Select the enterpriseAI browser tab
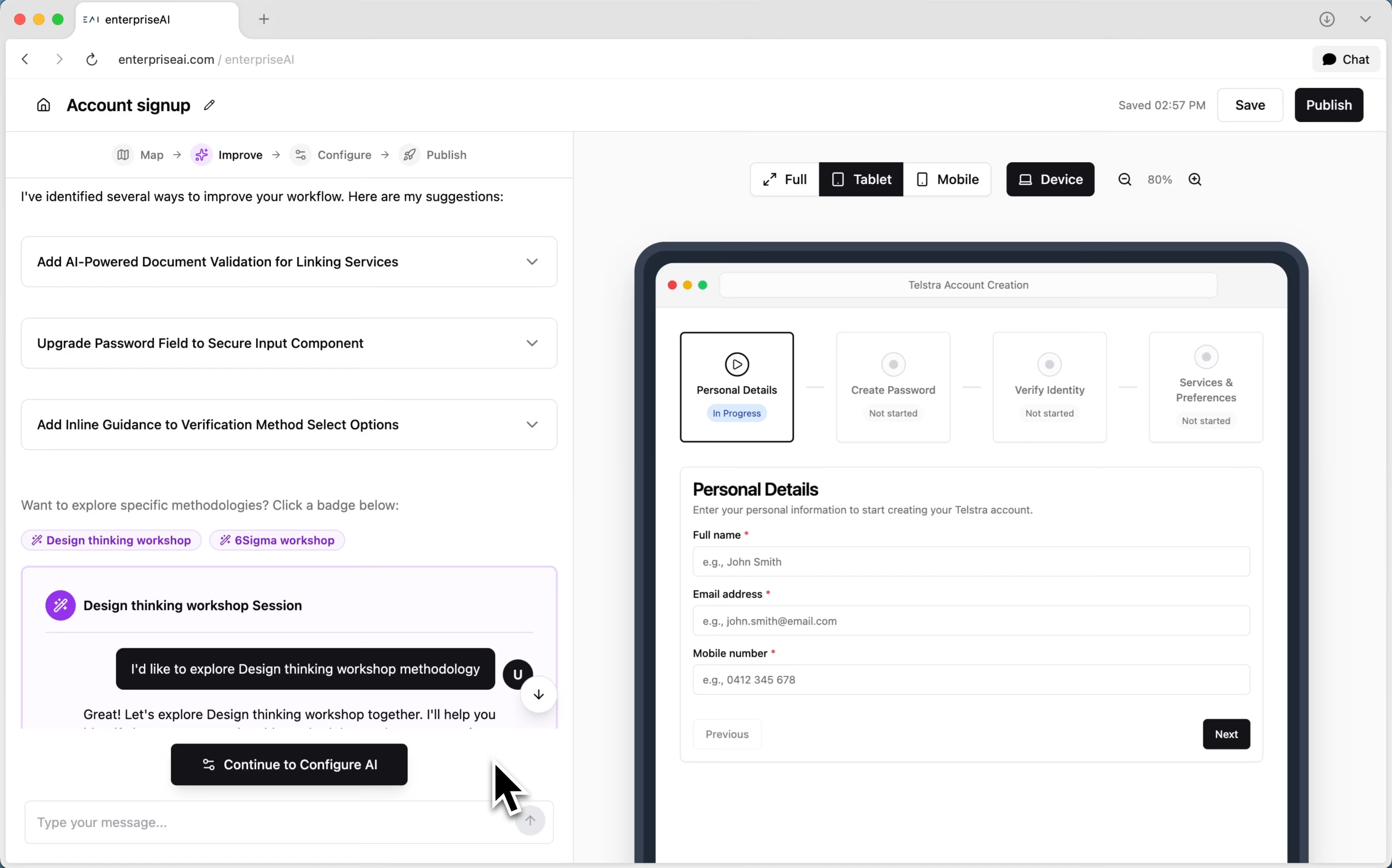Image resolution: width=1392 pixels, height=868 pixels. point(157,20)
